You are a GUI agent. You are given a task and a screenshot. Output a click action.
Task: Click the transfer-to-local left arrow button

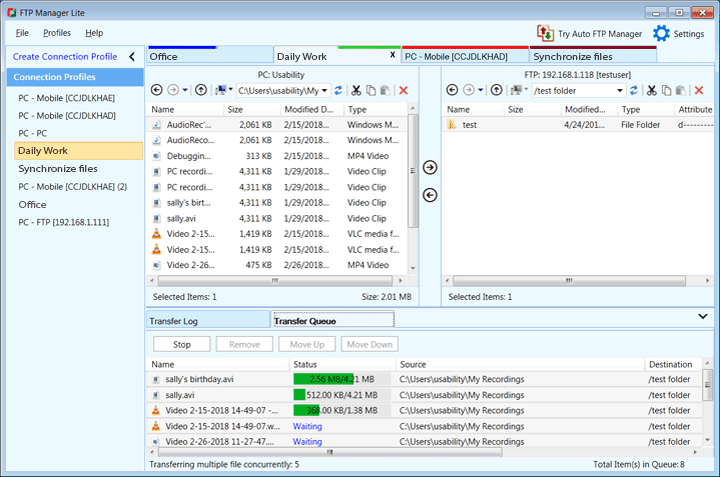tap(430, 194)
